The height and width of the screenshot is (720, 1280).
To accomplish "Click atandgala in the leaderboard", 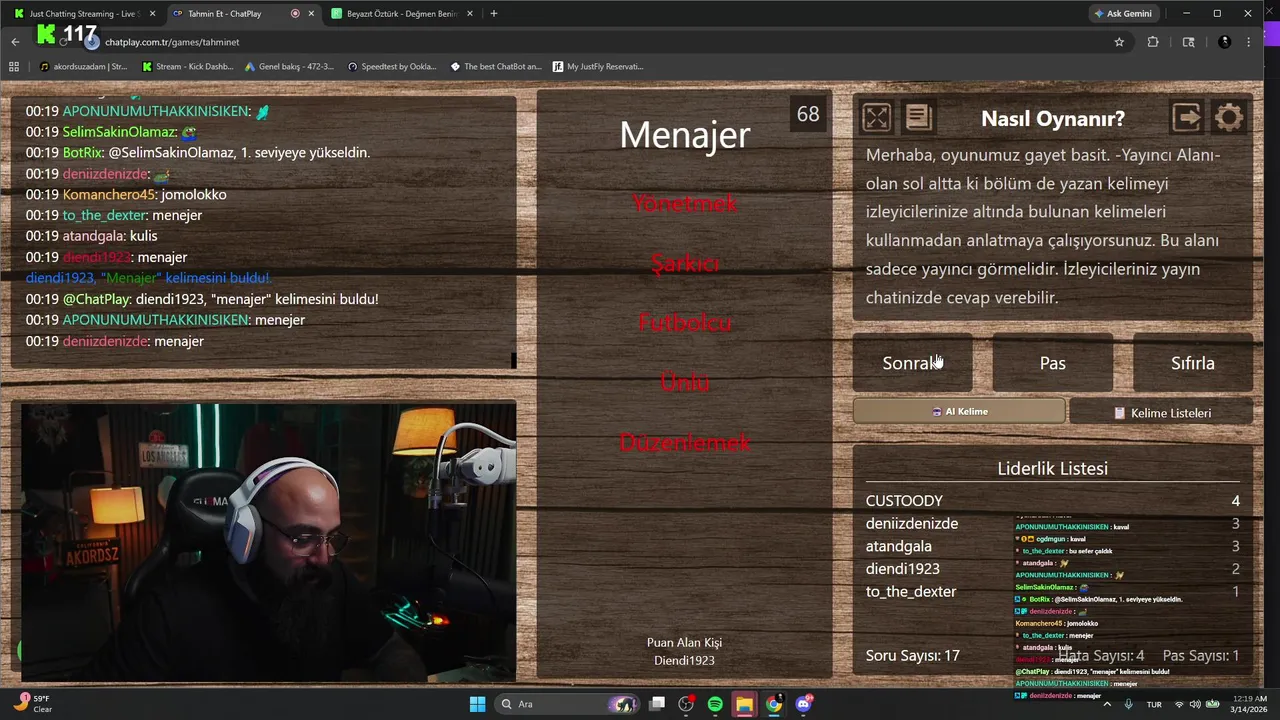I will pos(898,546).
